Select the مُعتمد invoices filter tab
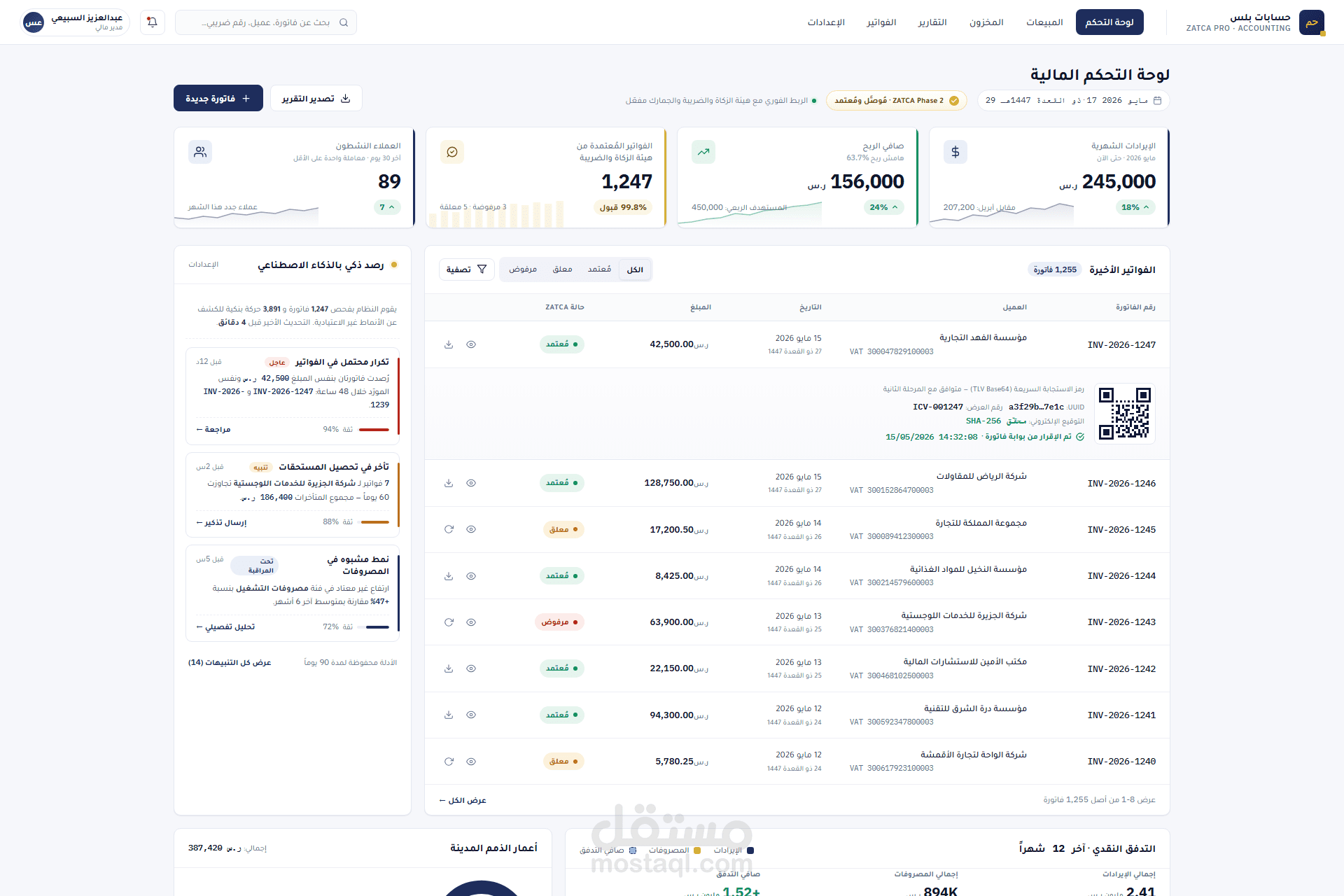The image size is (1344, 896). click(x=599, y=269)
